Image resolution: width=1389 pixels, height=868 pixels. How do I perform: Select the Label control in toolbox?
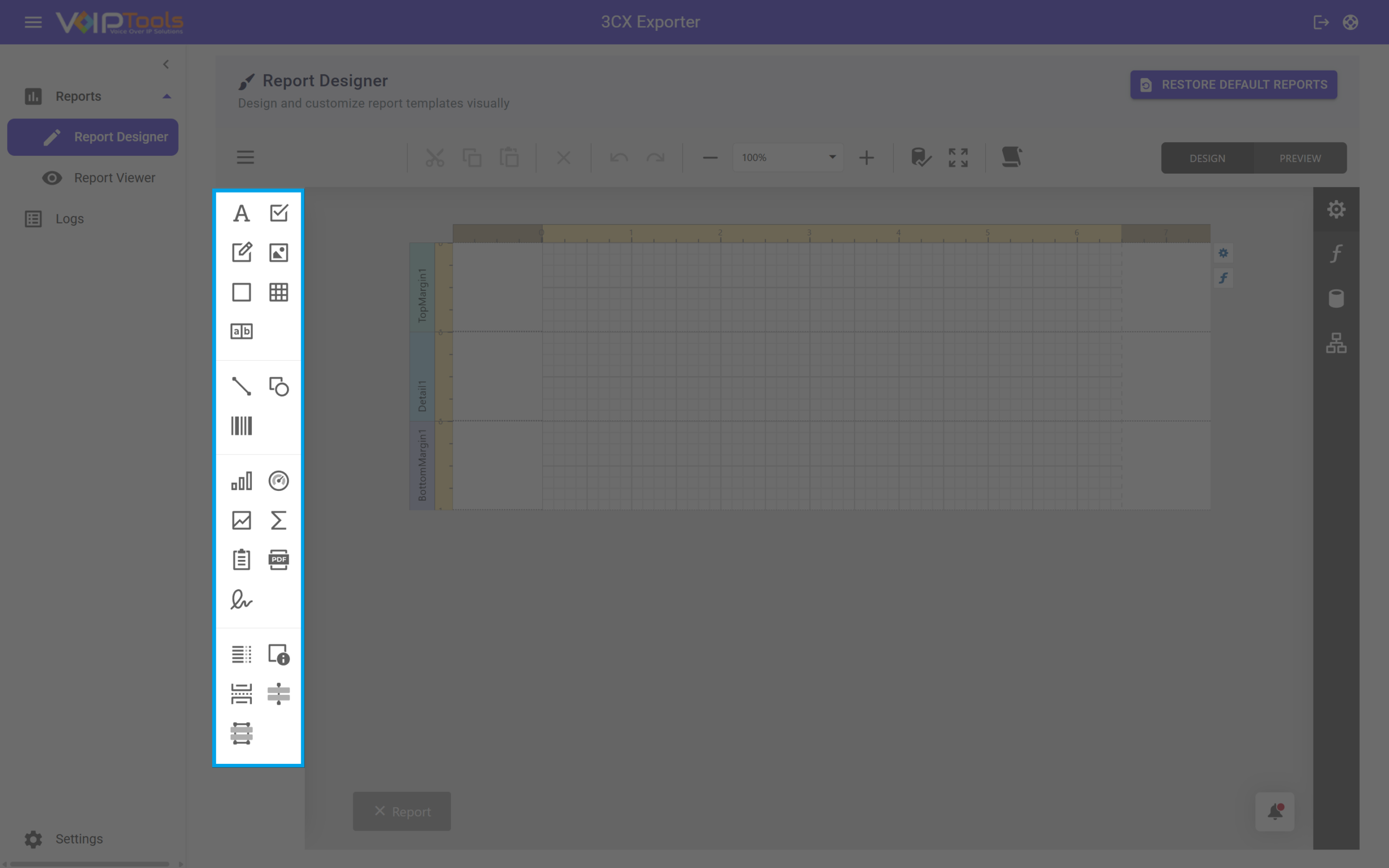point(241,213)
